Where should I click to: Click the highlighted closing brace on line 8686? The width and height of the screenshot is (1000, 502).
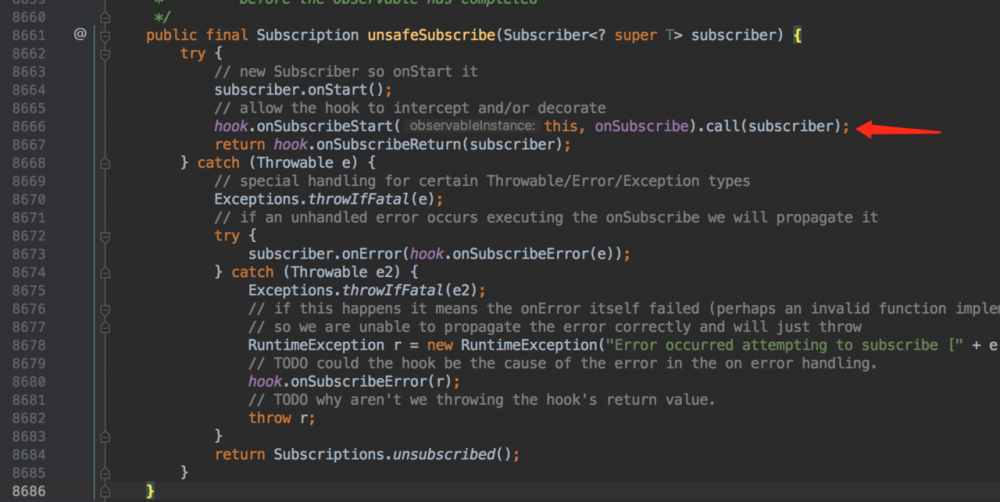pyautogui.click(x=151, y=491)
